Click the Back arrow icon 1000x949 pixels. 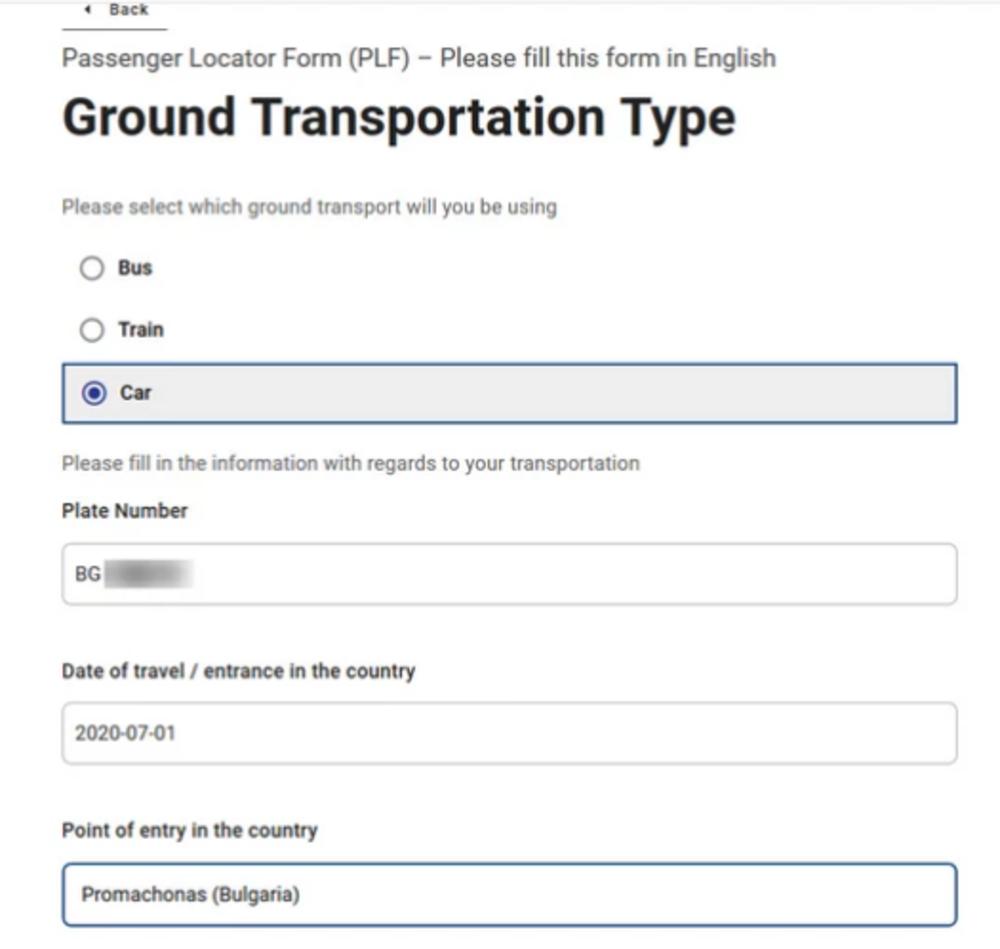tap(89, 10)
